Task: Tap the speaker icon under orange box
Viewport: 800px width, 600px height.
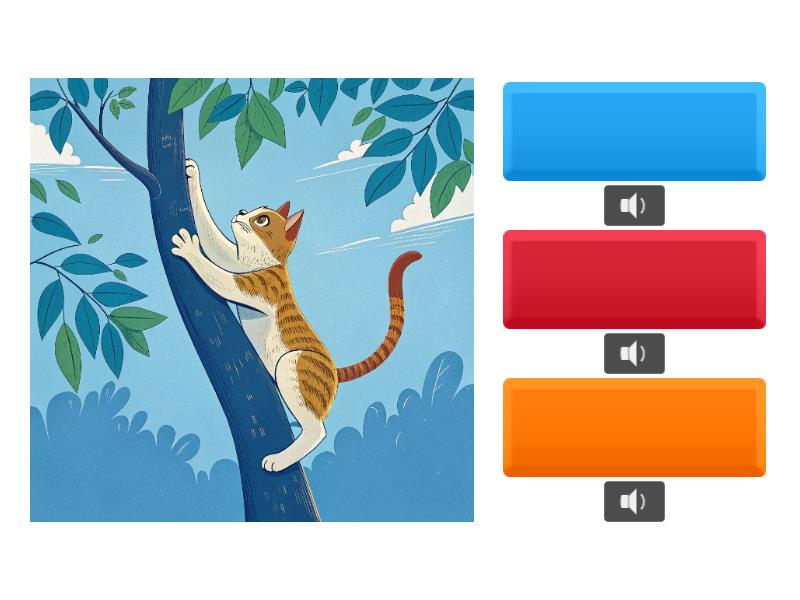Action: (x=633, y=502)
